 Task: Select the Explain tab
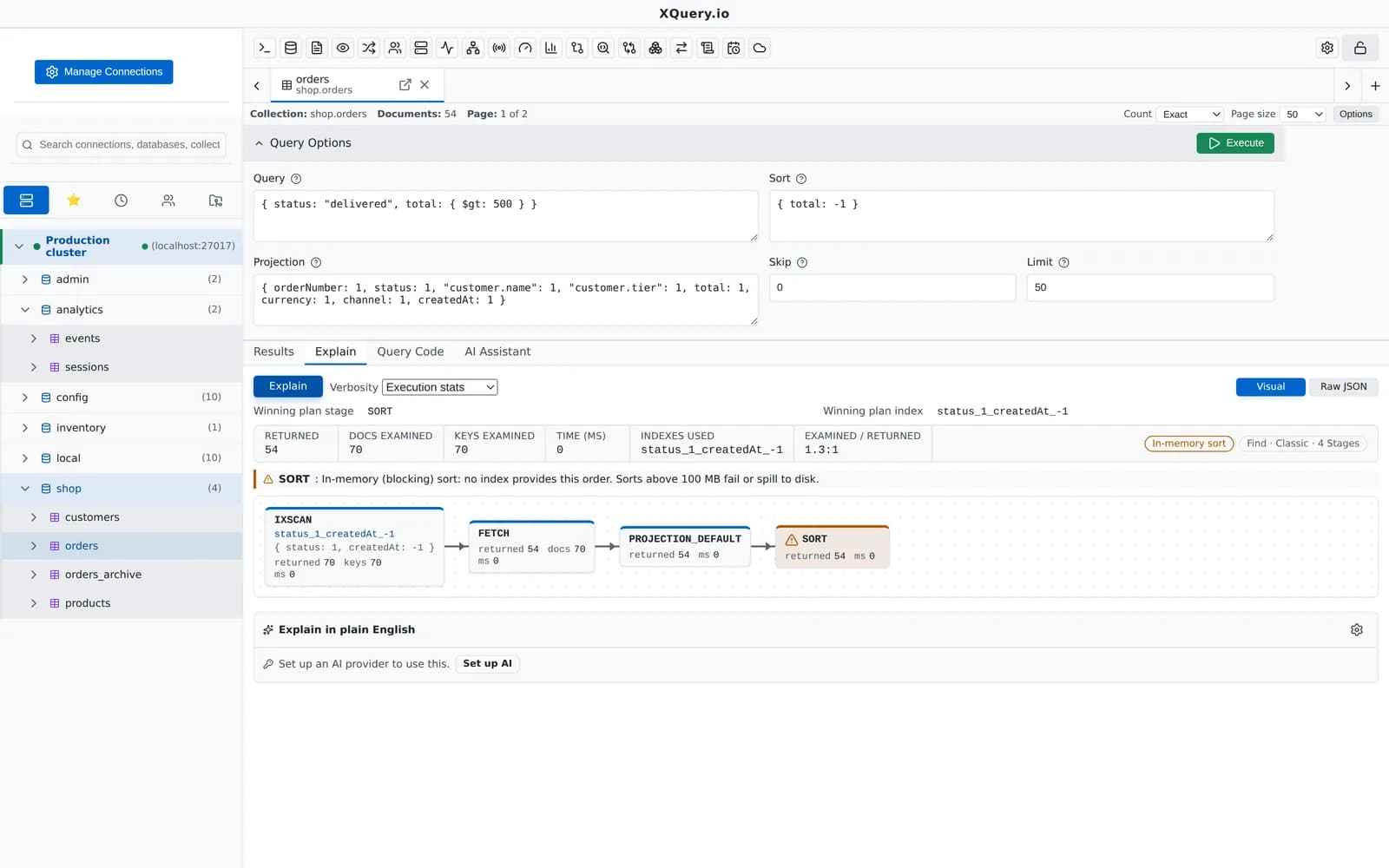(335, 352)
